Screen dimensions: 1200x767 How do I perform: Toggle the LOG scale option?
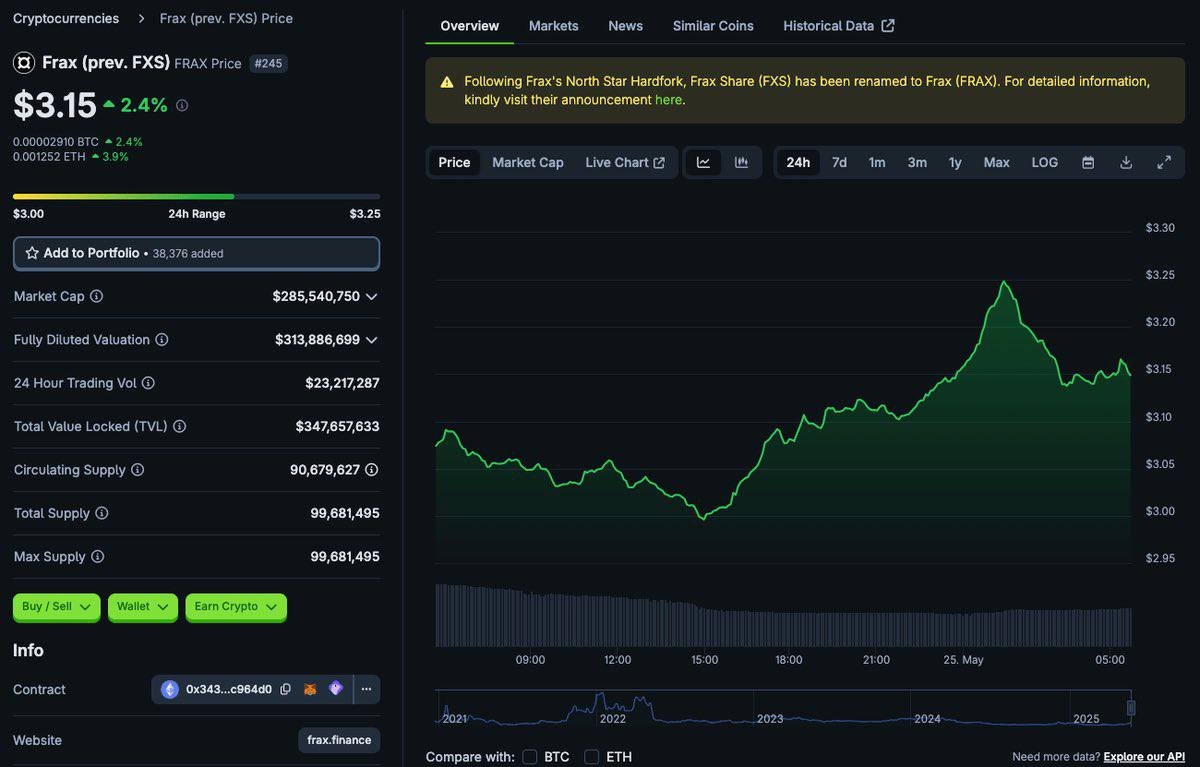click(1044, 163)
